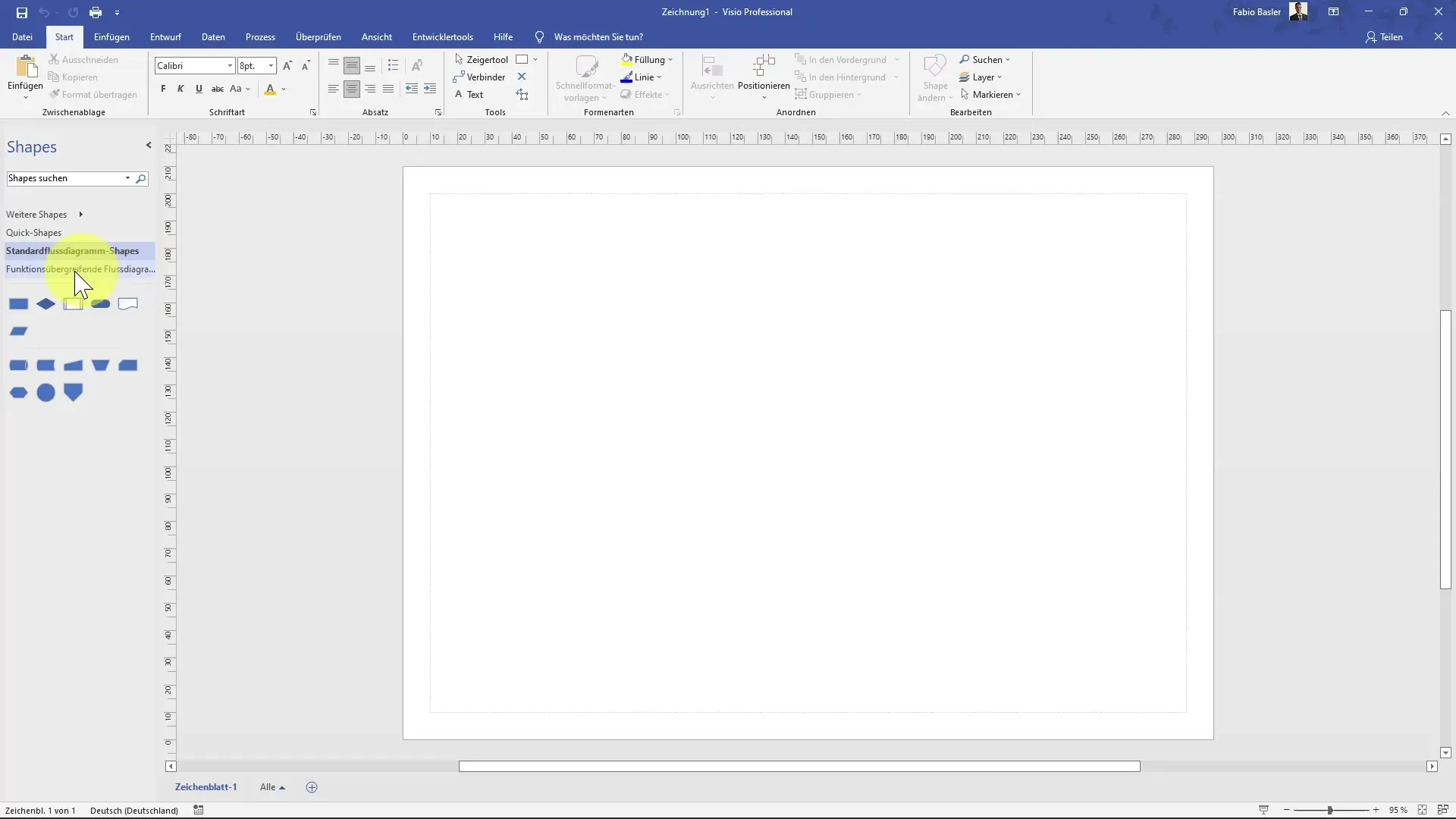1456x819 pixels.
Task: Open the Einfügen ribbon tab
Action: 111,36
